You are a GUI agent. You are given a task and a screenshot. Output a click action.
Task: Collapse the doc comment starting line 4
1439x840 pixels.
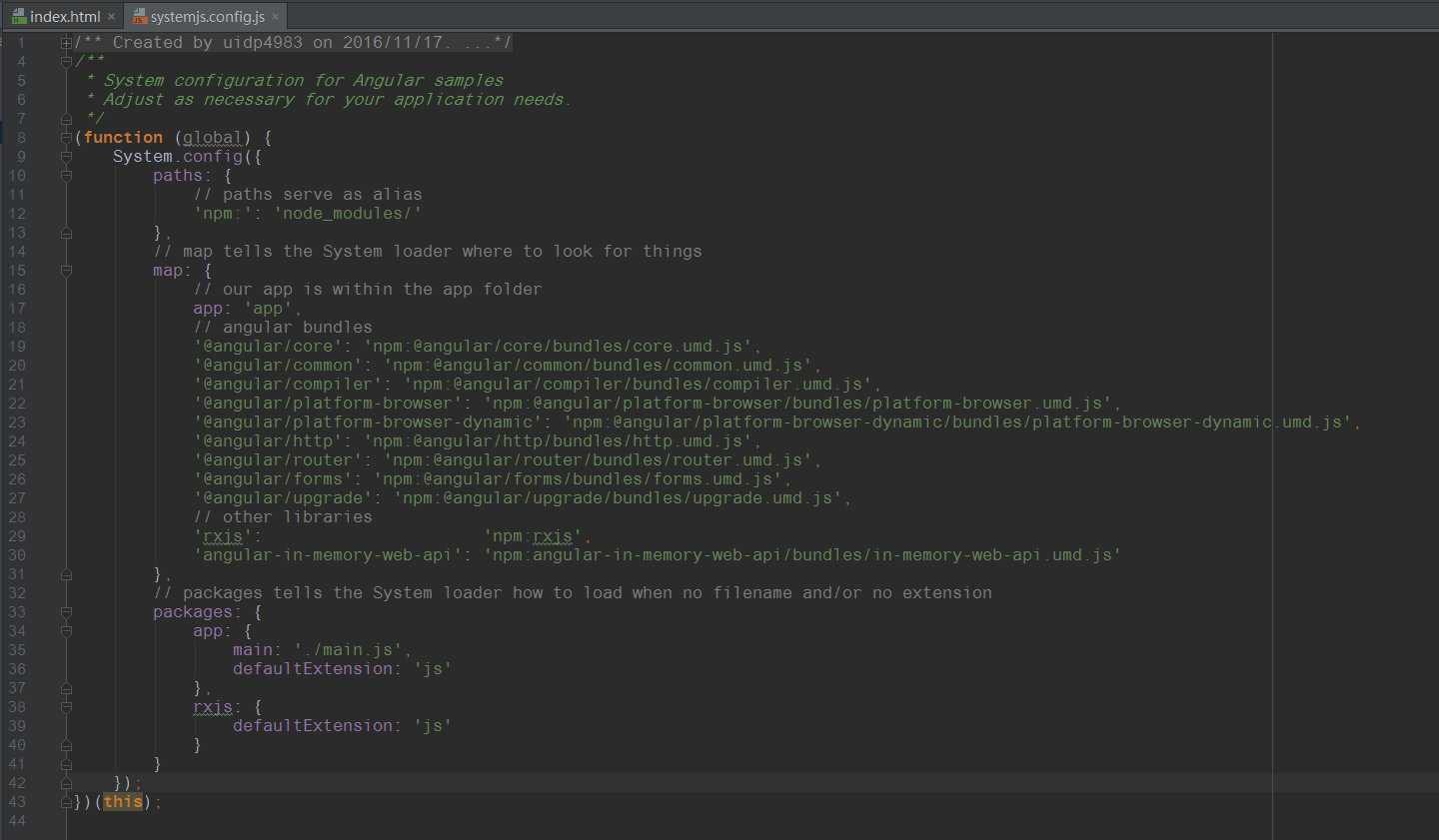click(66, 62)
